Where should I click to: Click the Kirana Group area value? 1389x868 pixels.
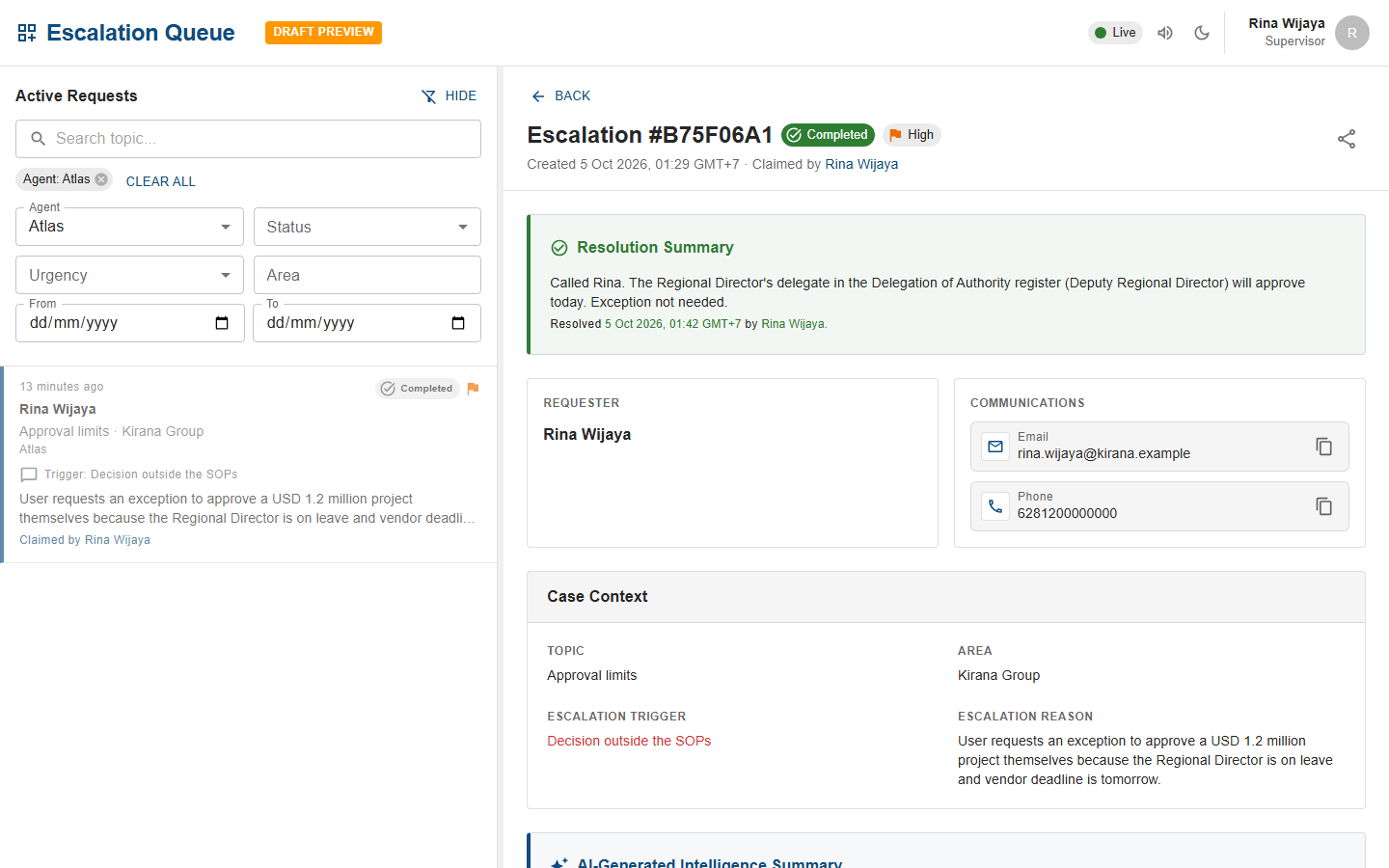coord(998,675)
